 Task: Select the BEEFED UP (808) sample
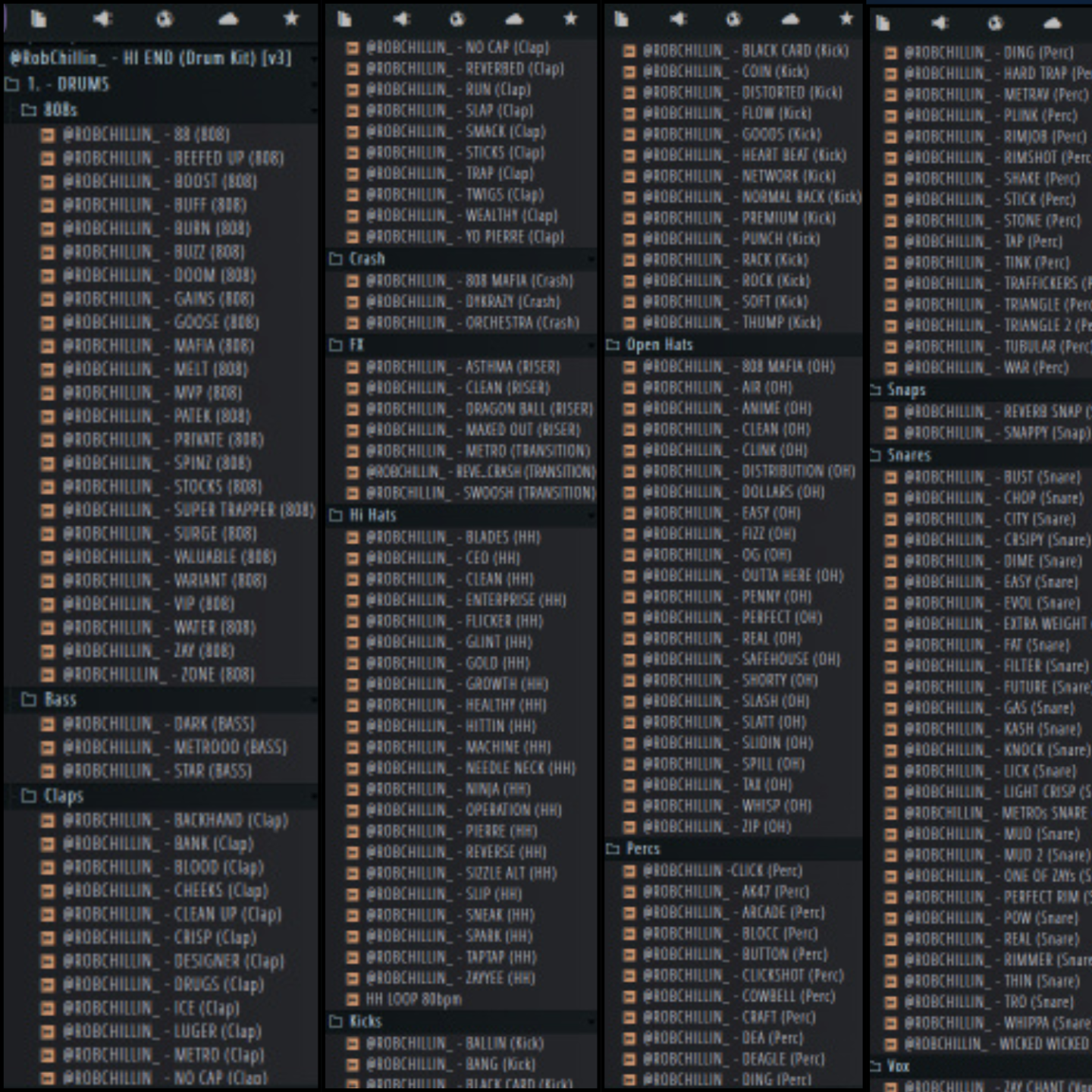pos(173,158)
